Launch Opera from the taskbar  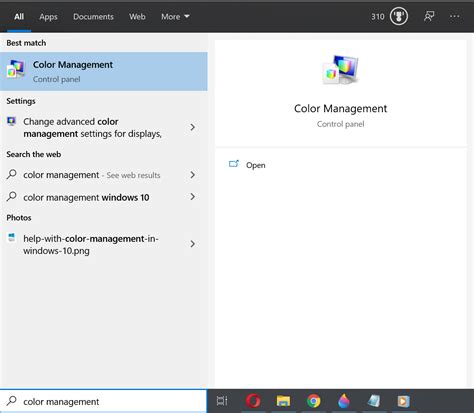click(x=253, y=401)
